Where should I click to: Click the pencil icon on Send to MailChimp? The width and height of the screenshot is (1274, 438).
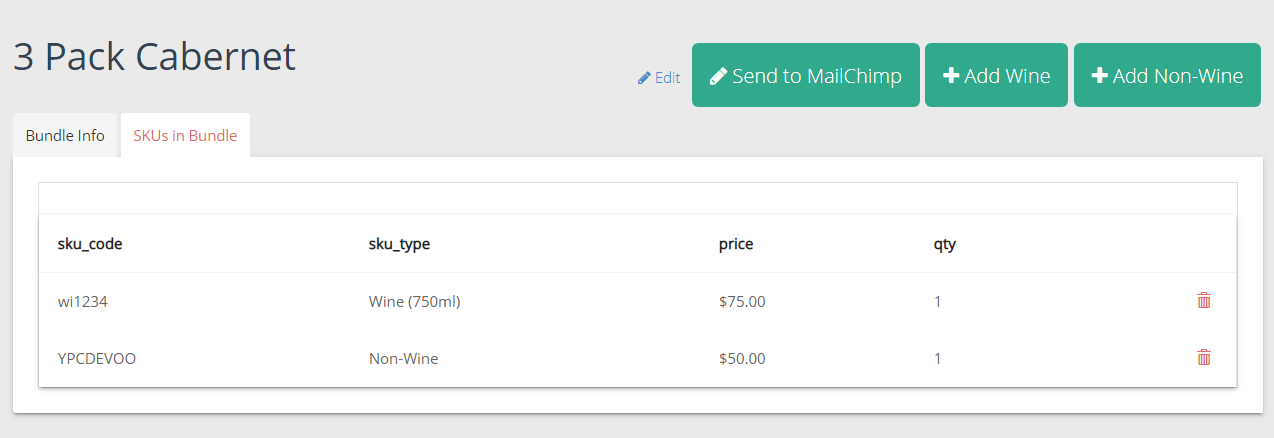[x=718, y=76]
